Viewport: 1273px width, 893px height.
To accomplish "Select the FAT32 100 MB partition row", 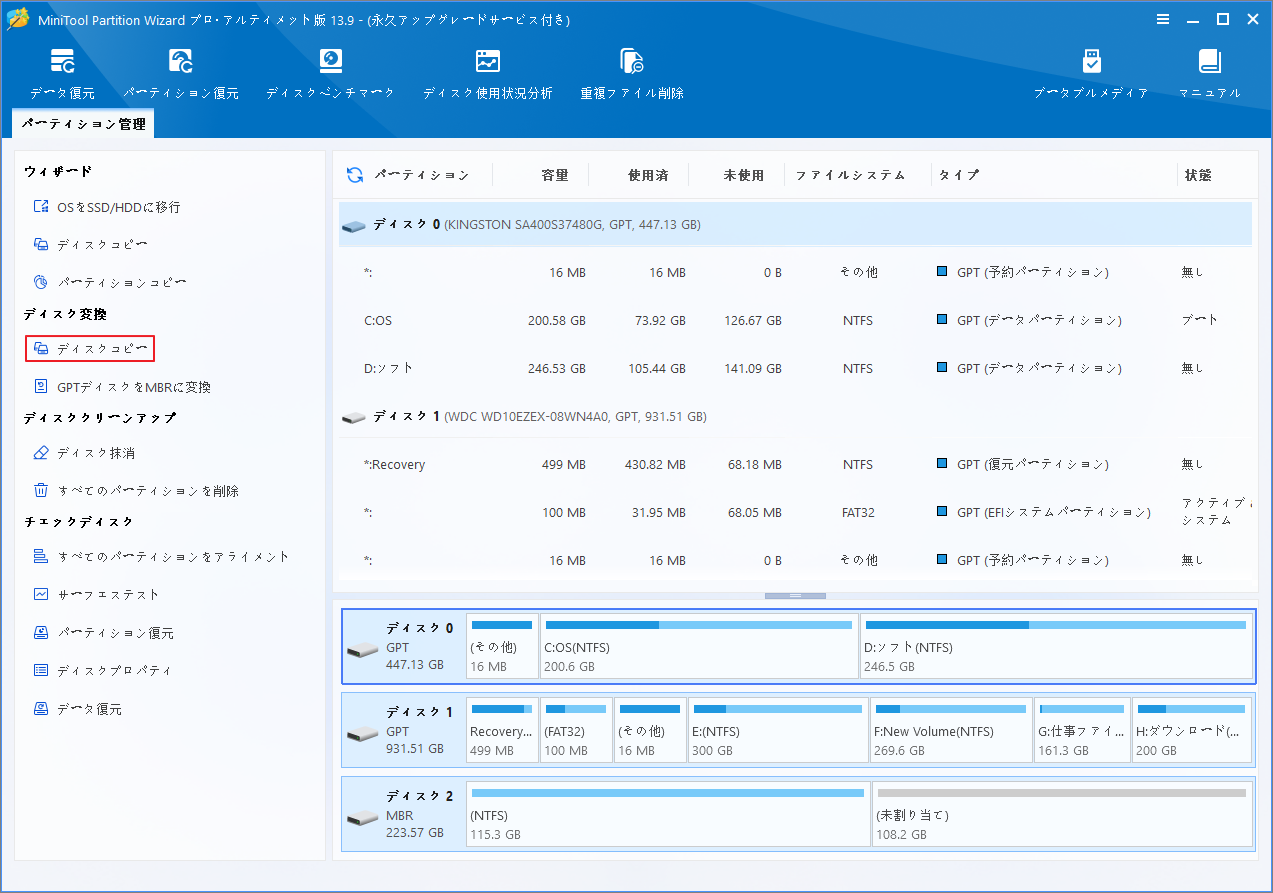I will tap(795, 513).
